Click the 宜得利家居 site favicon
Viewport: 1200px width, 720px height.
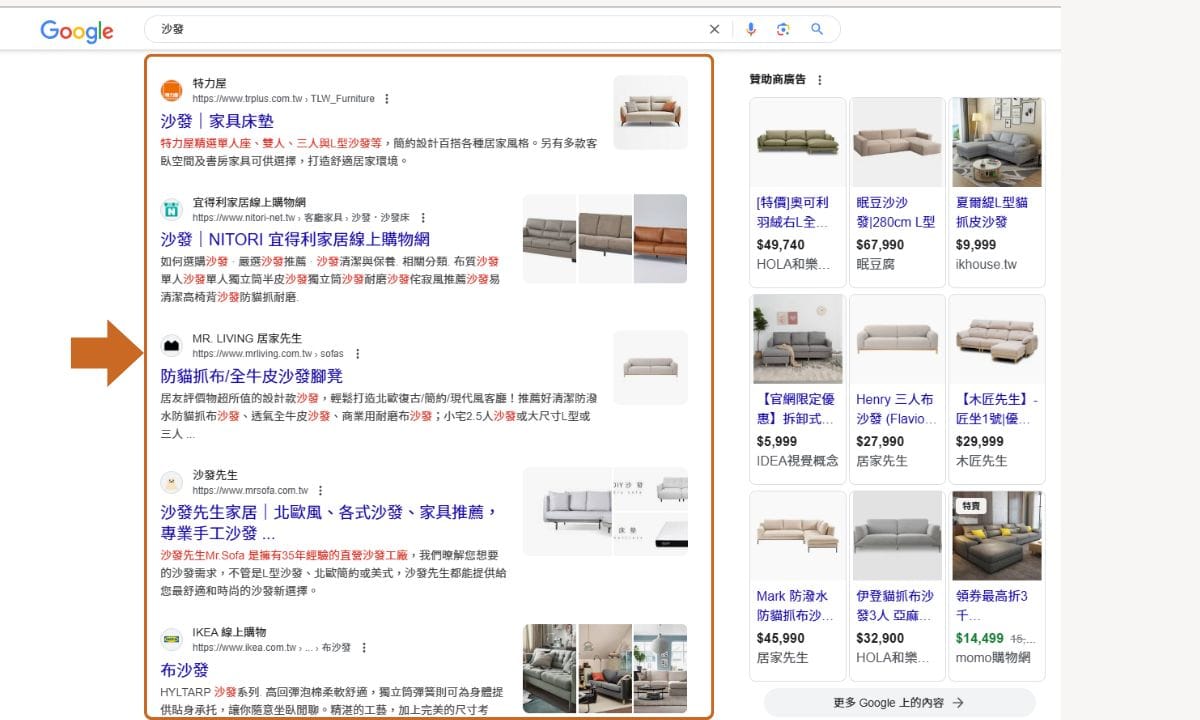(x=171, y=209)
